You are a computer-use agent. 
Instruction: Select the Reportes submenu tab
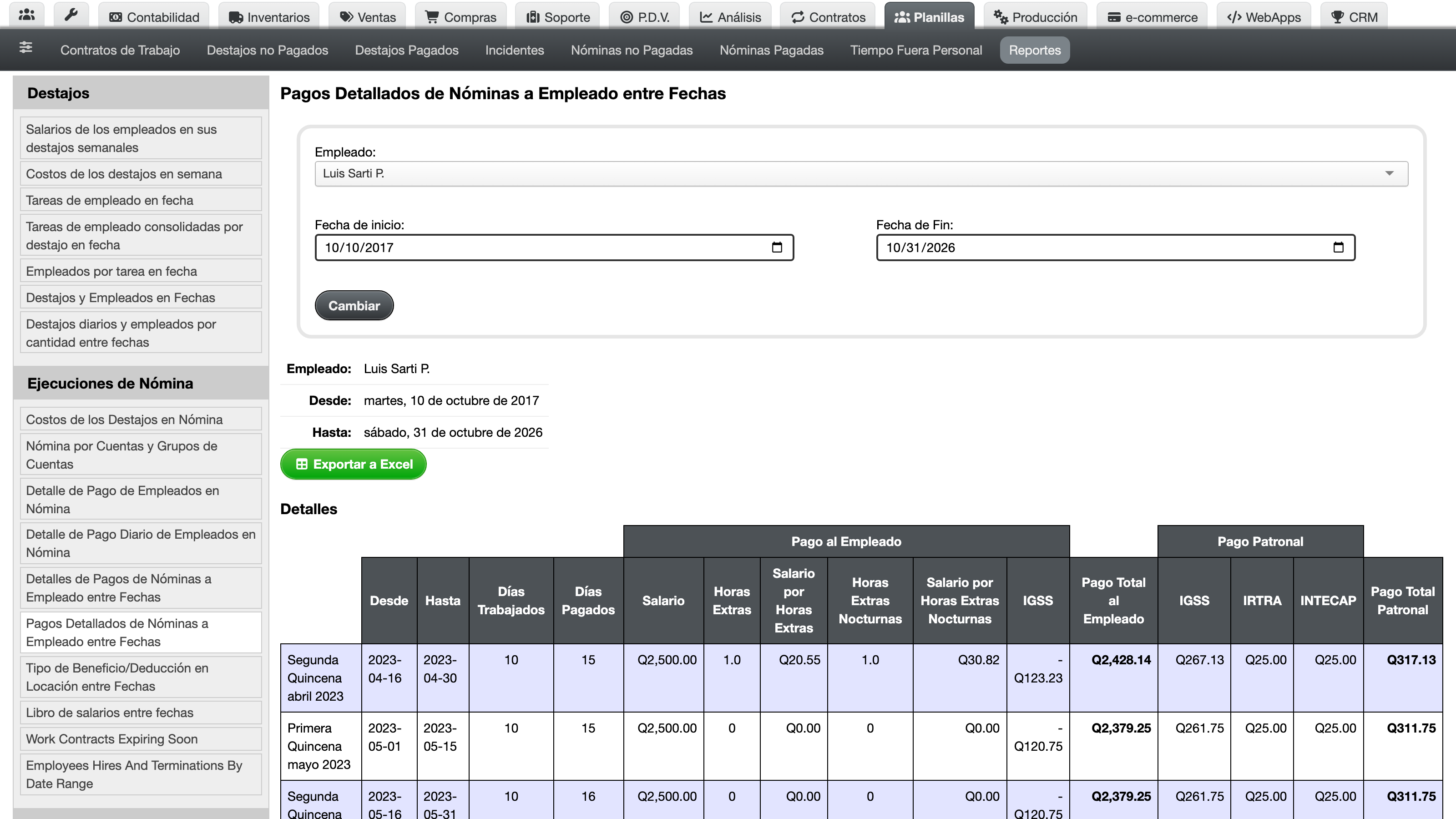pyautogui.click(x=1034, y=51)
